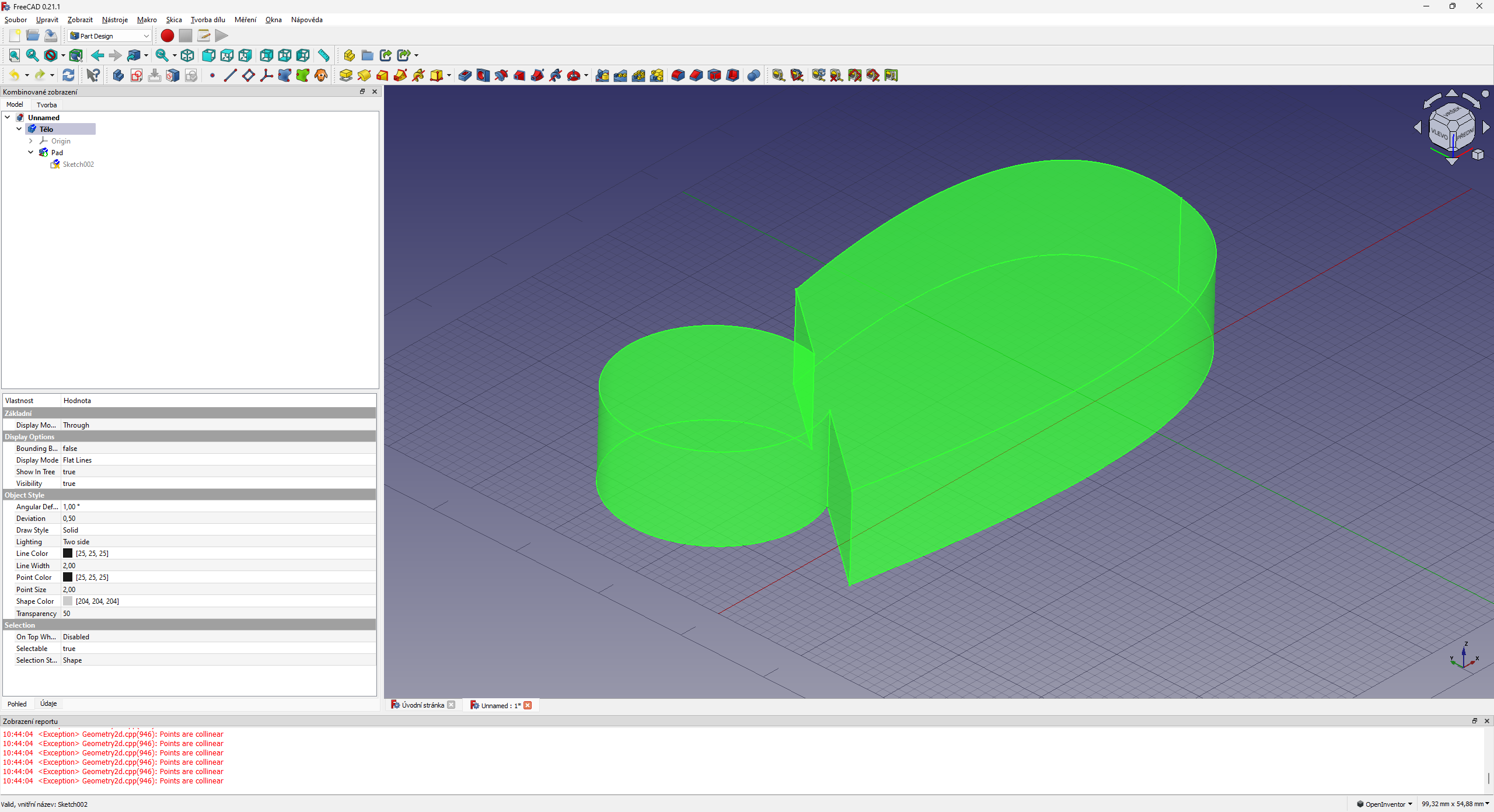Click the Fillet tool icon
1494x812 pixels.
pos(678,75)
